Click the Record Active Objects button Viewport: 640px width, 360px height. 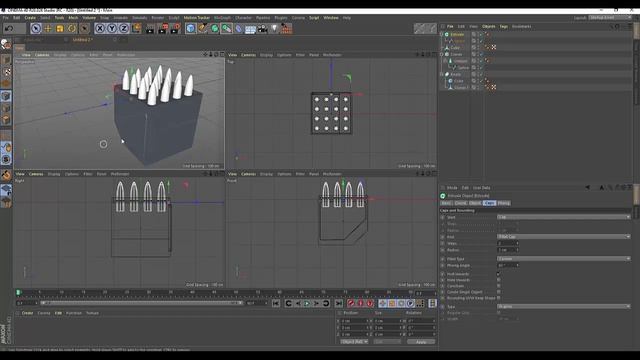(351, 303)
